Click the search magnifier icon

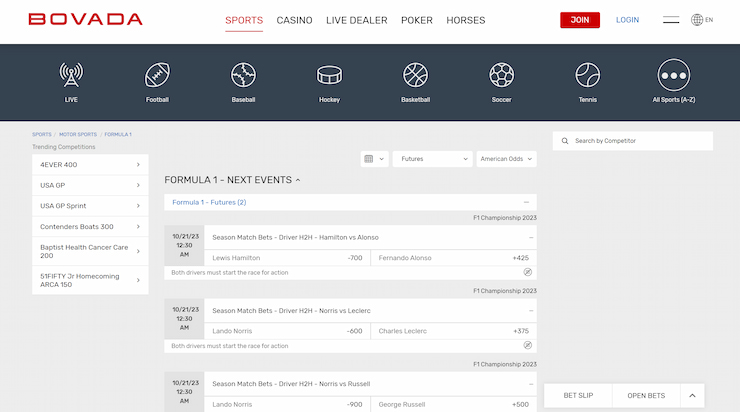565,141
